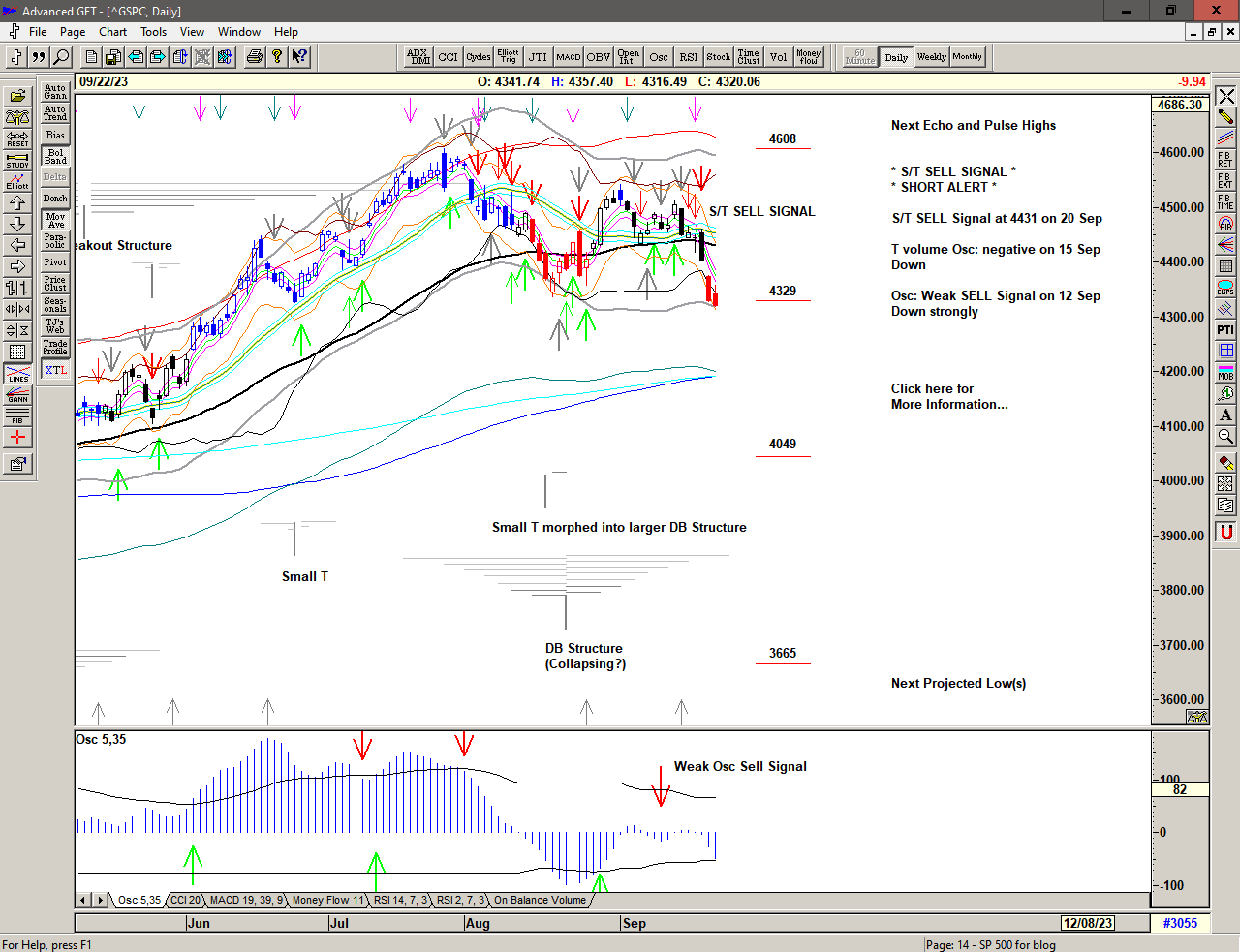
Task: Click the RESET chart icon
Action: [17, 138]
